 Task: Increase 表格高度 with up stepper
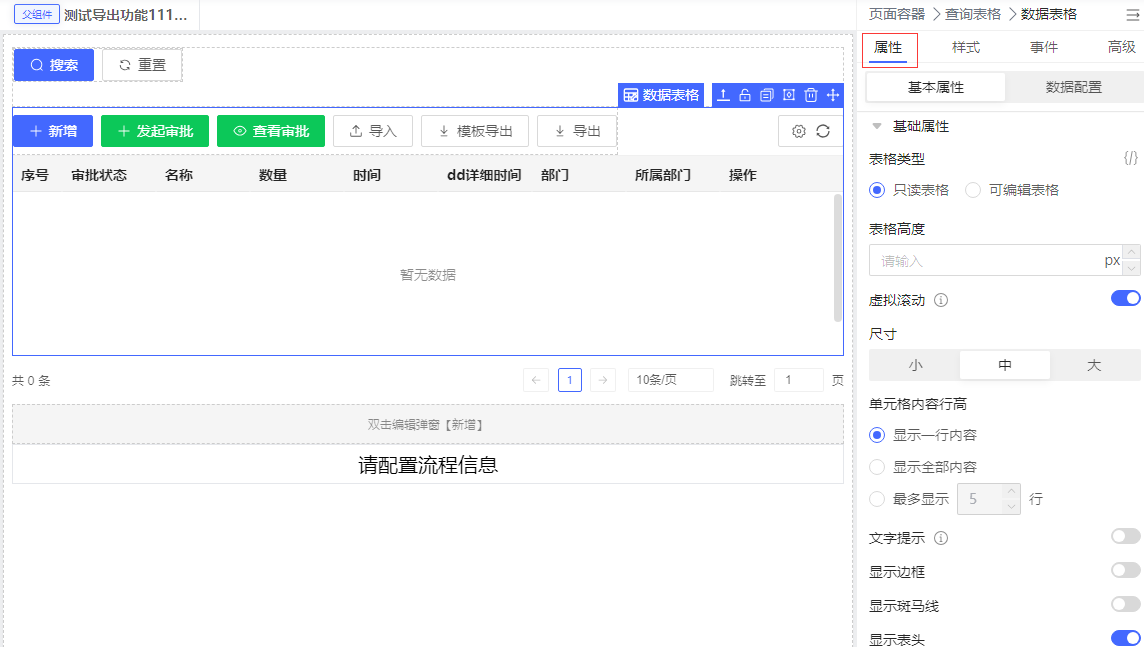tap(1132, 252)
